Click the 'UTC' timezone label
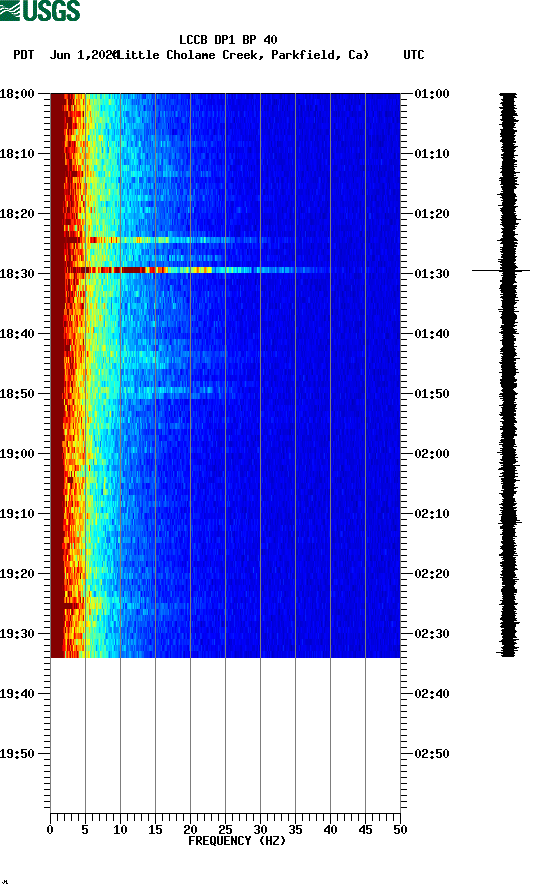This screenshot has width=552, height=893. coord(414,55)
